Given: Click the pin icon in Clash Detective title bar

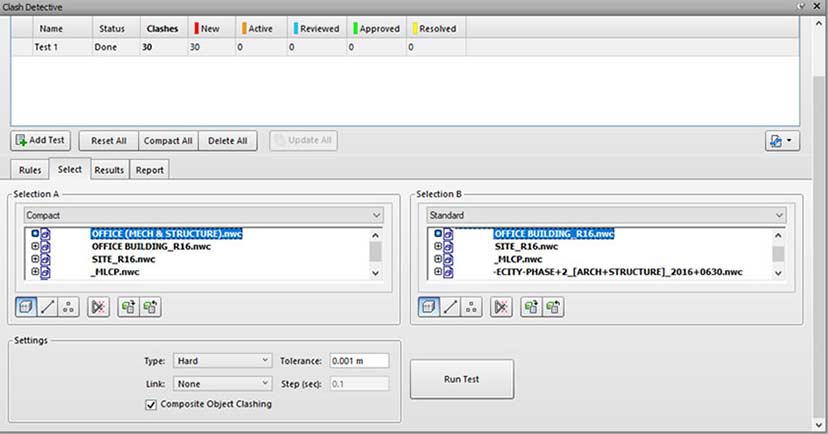Looking at the screenshot, I should point(802,6).
